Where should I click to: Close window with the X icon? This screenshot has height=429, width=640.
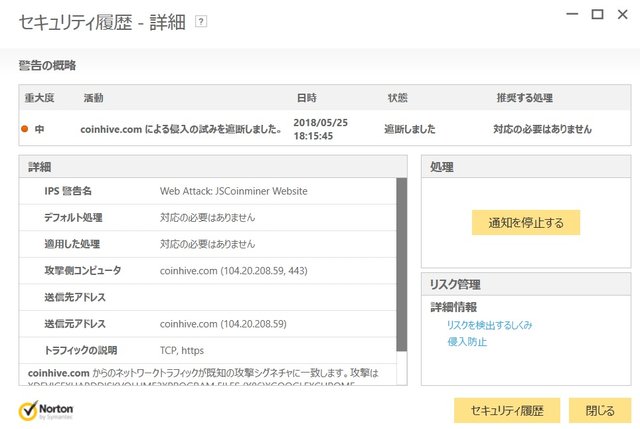coord(622,14)
